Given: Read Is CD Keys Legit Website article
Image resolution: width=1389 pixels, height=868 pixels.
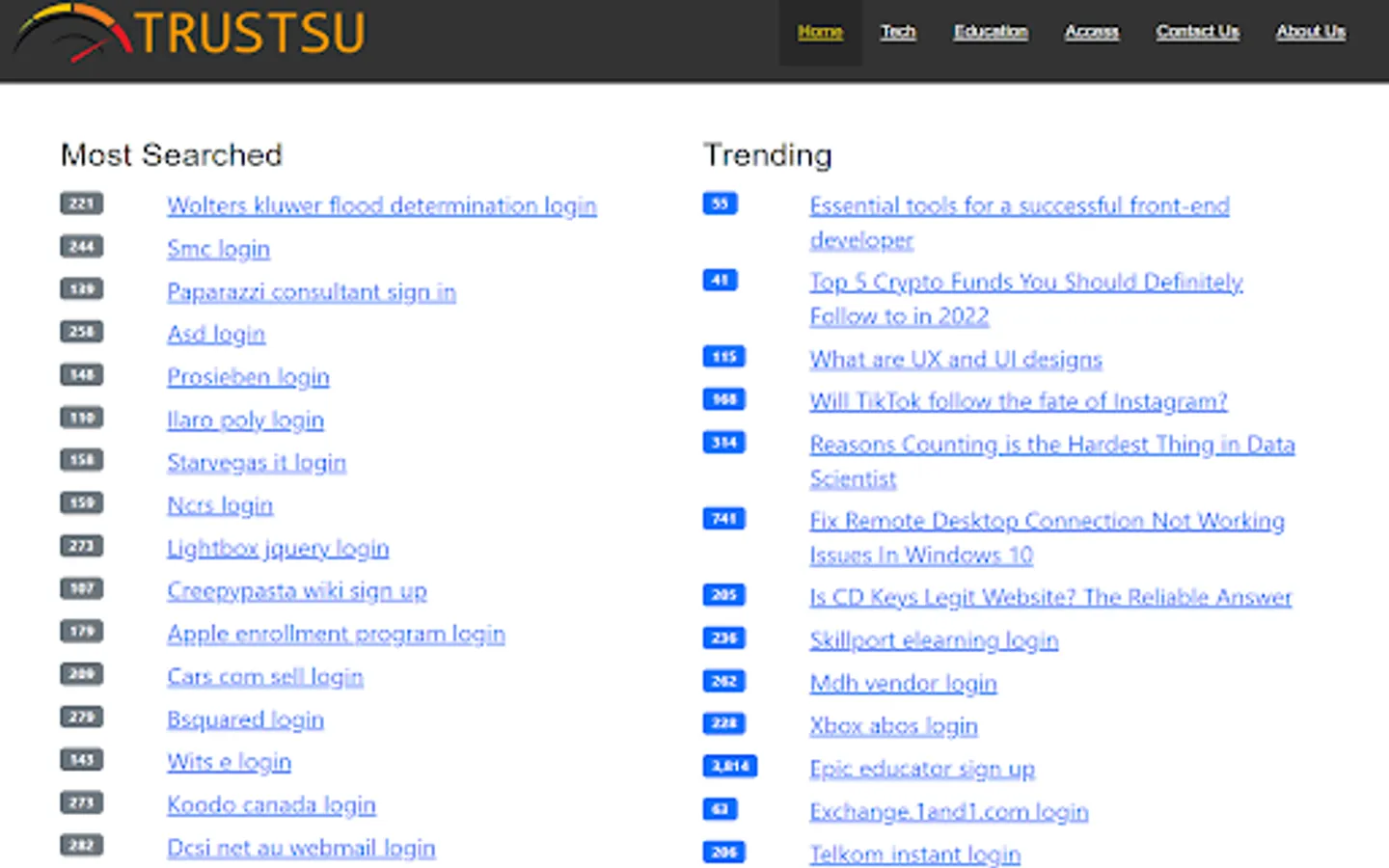Looking at the screenshot, I should click(x=1050, y=597).
